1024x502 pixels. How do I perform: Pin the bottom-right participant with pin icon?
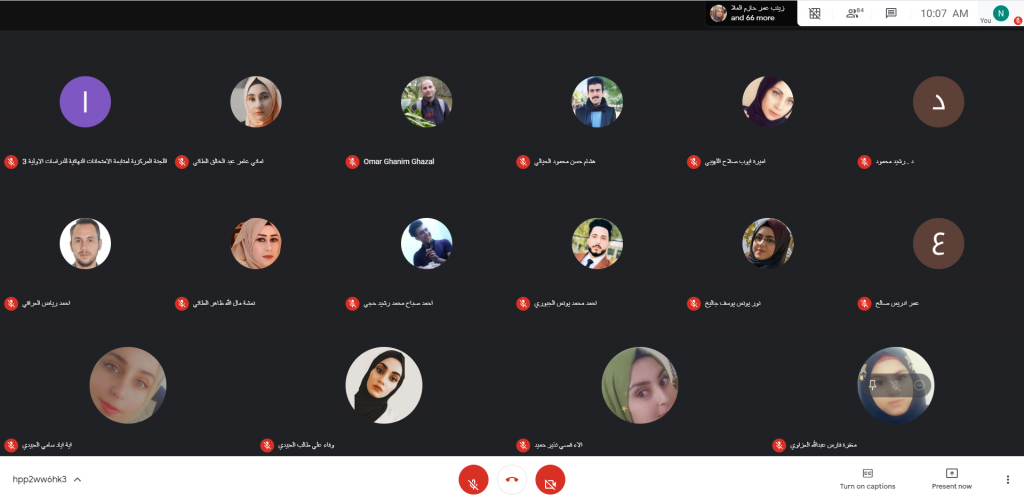click(872, 386)
